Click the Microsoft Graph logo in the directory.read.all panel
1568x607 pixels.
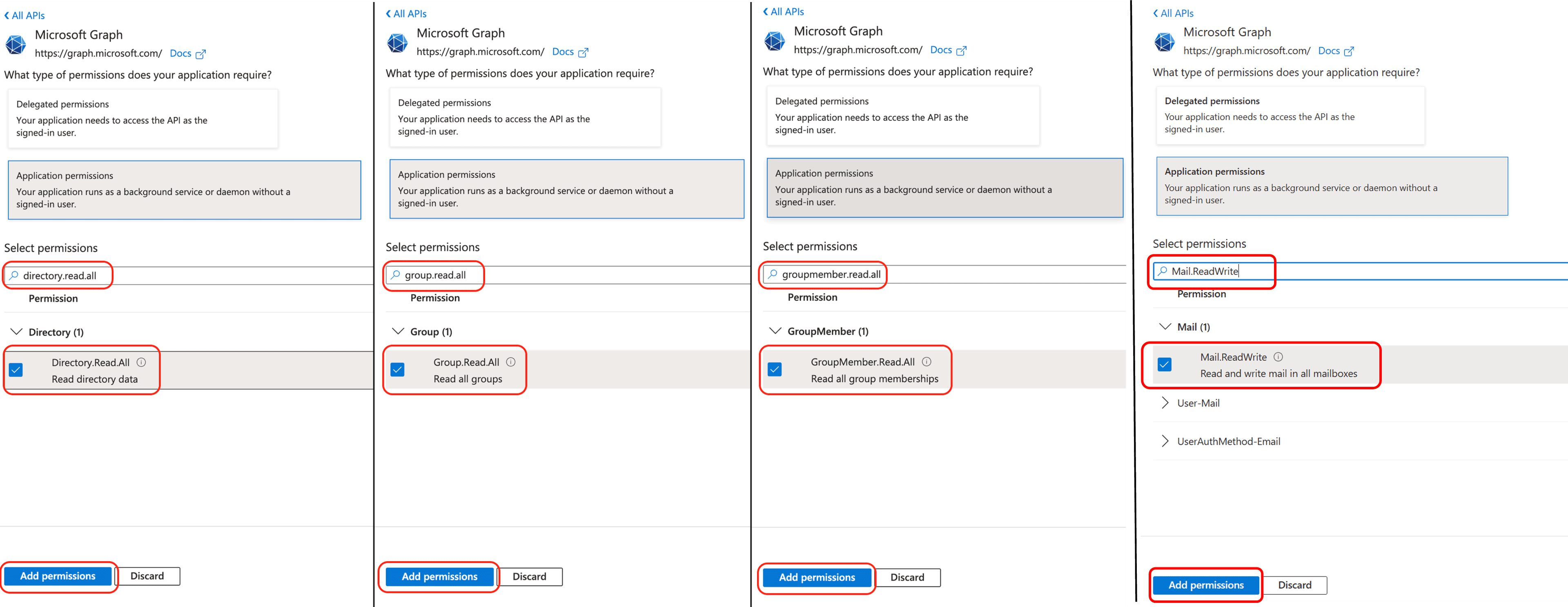tap(16, 45)
